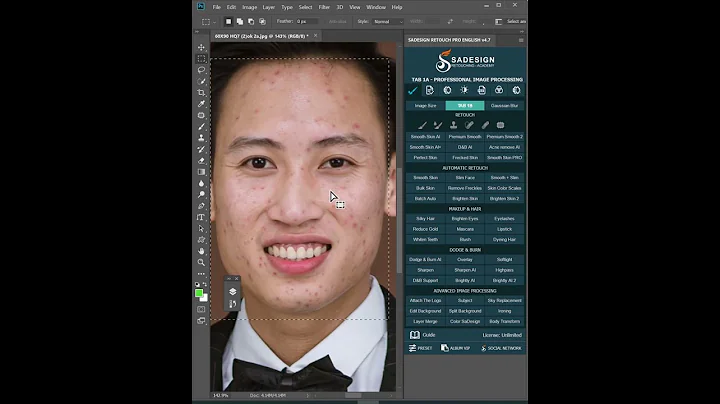Open the Filter menu
Viewport: 720px width, 404px height.
pos(324,7)
